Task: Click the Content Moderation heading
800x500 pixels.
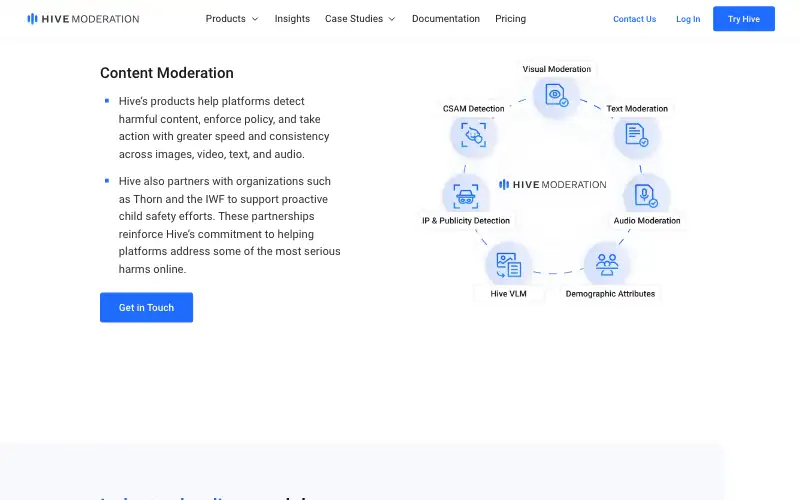Action: [167, 73]
